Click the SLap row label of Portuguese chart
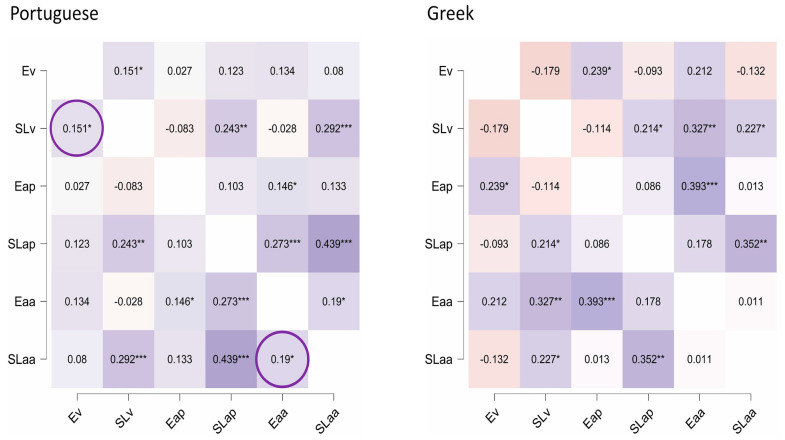Viewport: 785px width, 440px height. tap(22, 244)
